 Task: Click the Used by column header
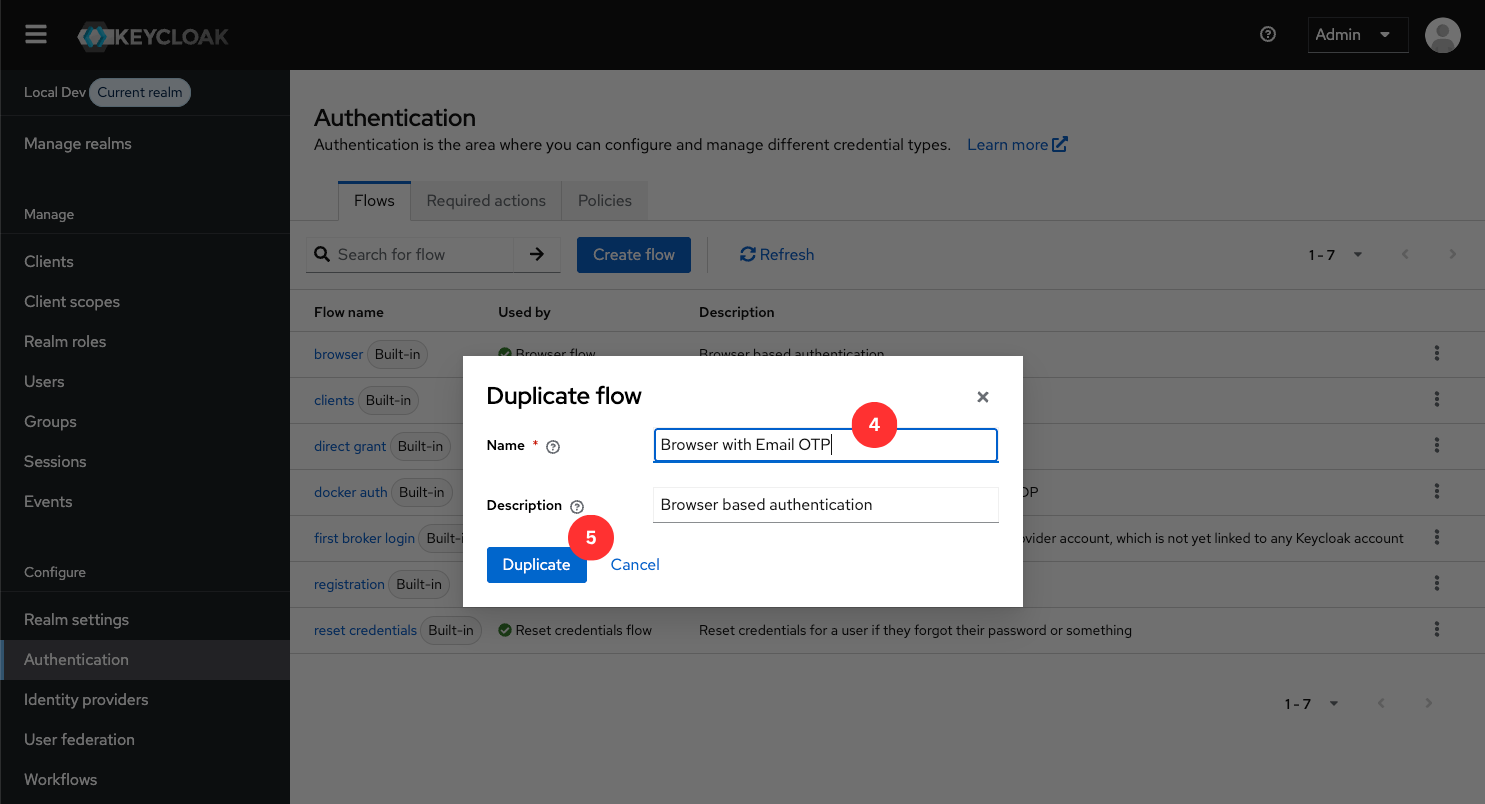[x=525, y=312]
